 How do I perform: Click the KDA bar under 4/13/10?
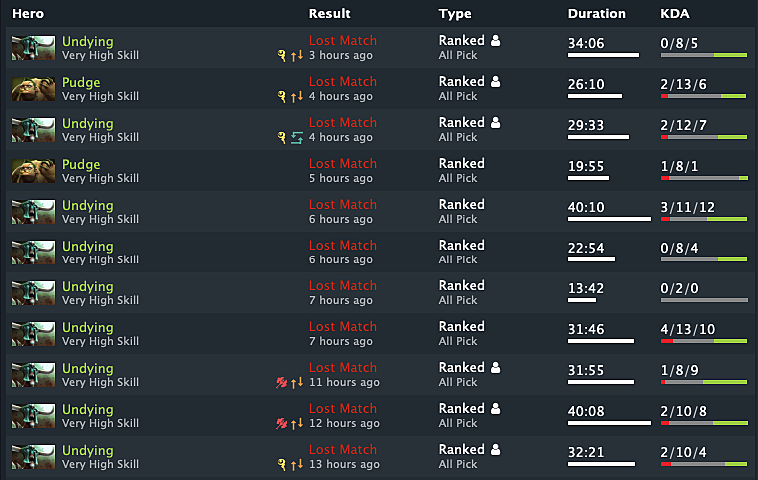point(704,341)
